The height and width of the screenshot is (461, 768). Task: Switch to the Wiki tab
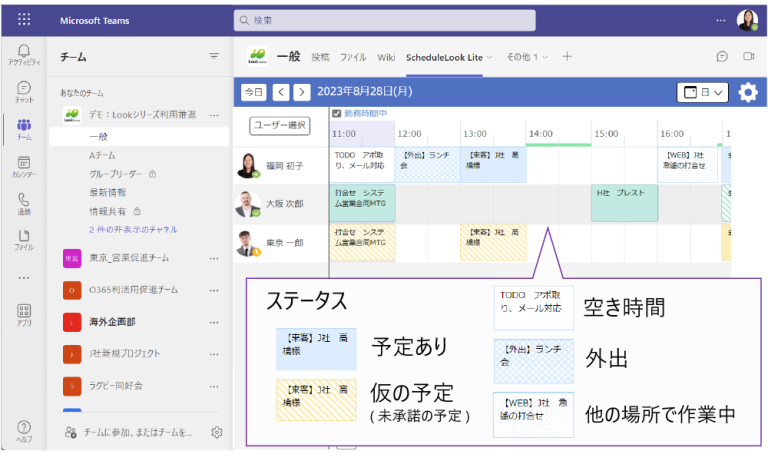point(385,57)
